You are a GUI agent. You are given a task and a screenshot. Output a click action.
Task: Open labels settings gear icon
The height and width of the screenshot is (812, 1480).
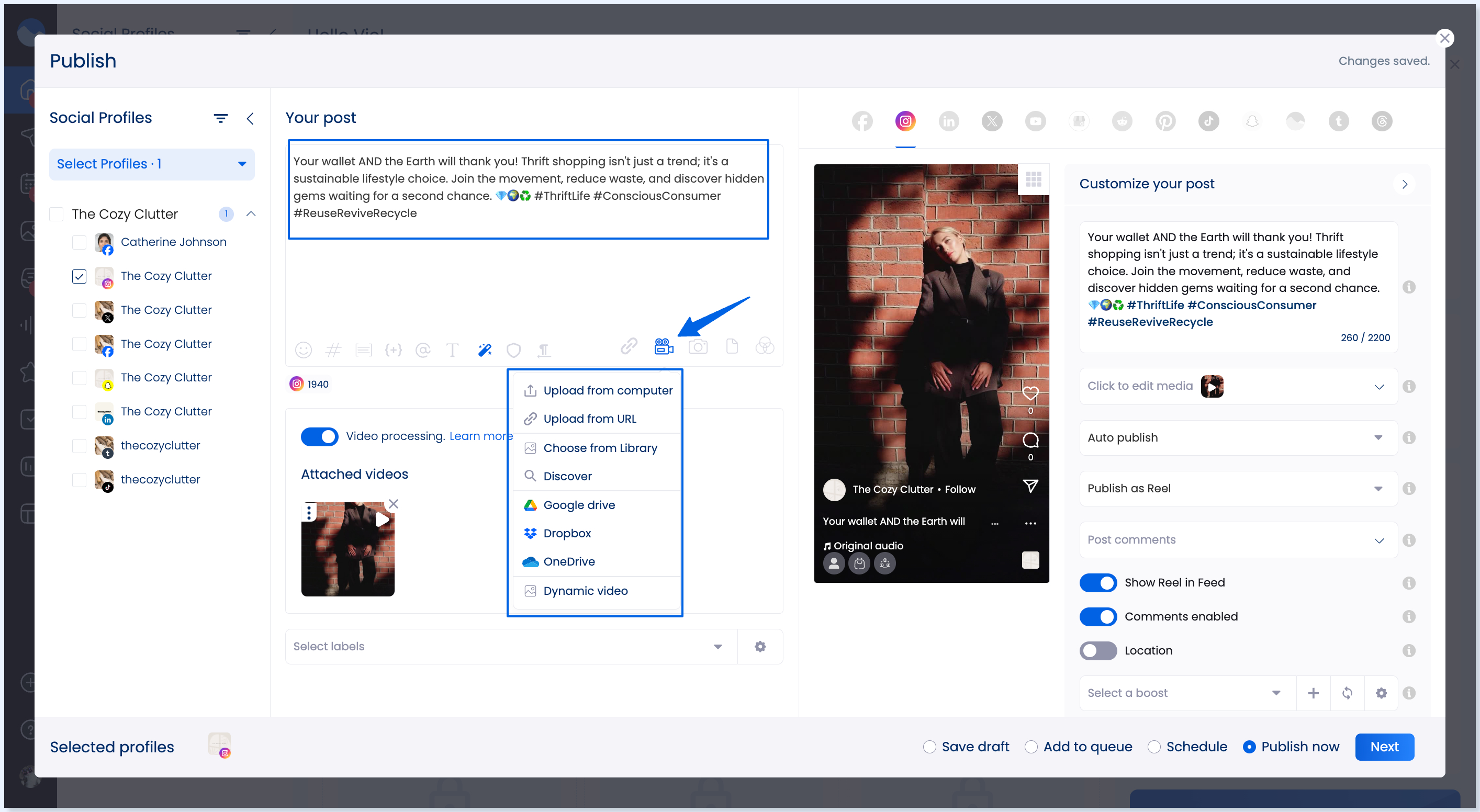pos(760,646)
